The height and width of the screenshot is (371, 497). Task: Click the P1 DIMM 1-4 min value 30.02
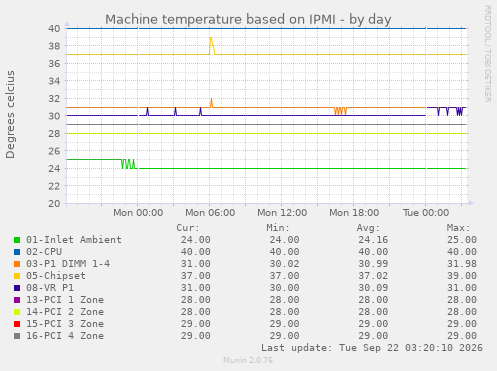coord(284,264)
